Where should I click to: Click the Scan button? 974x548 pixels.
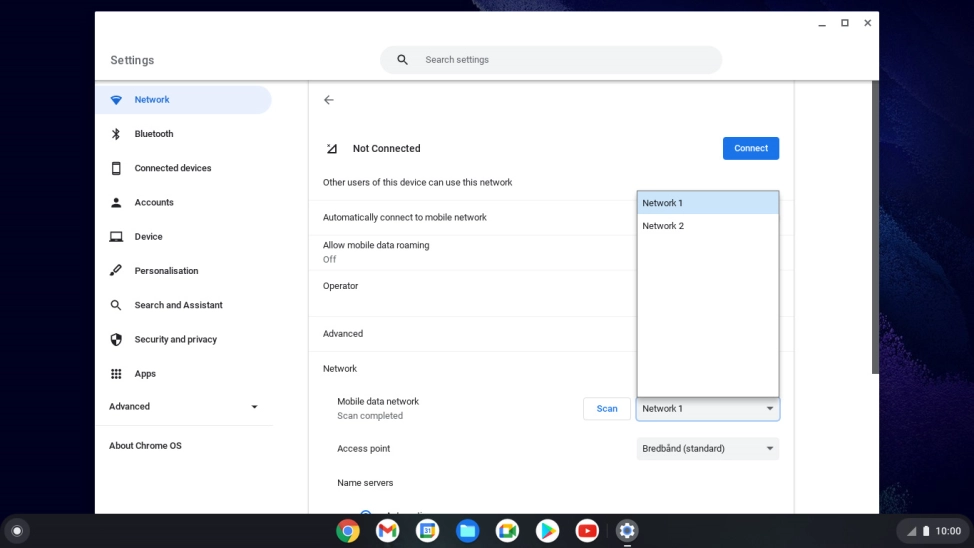[607, 409]
